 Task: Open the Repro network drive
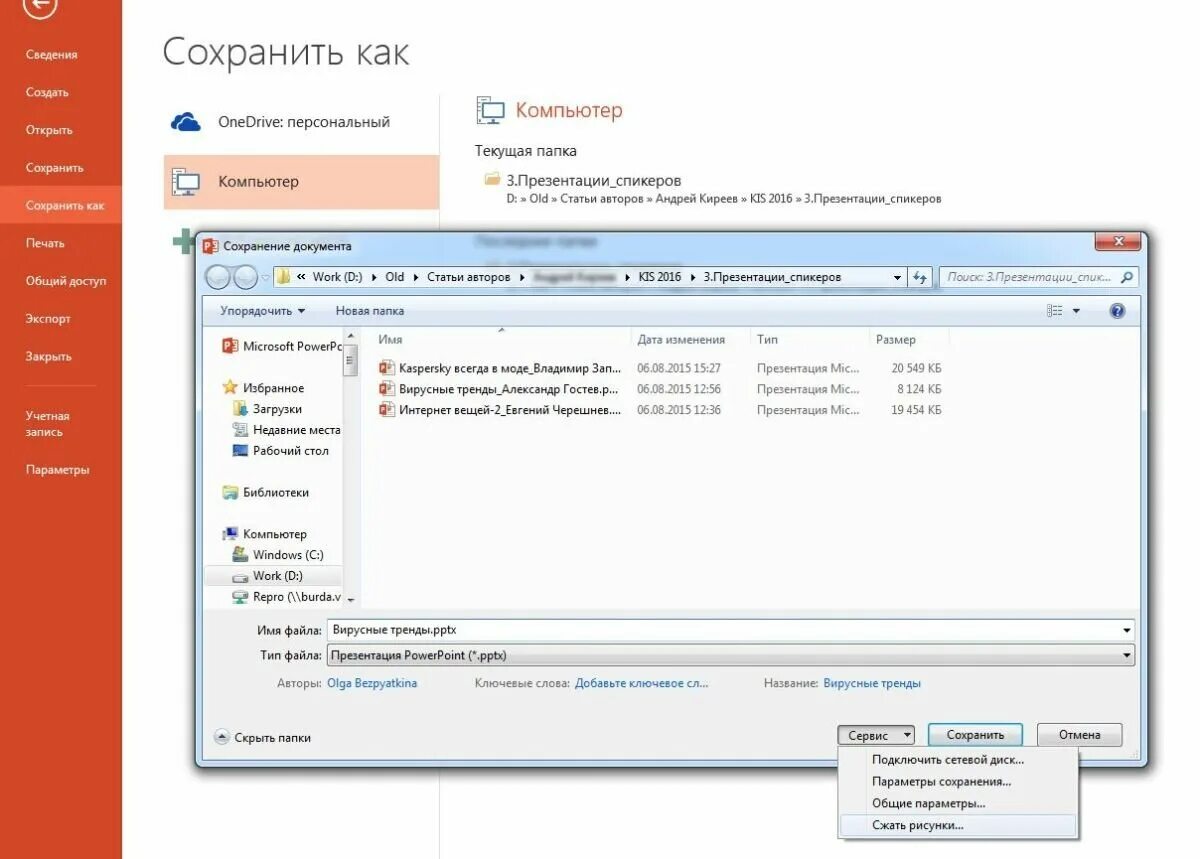(287, 597)
